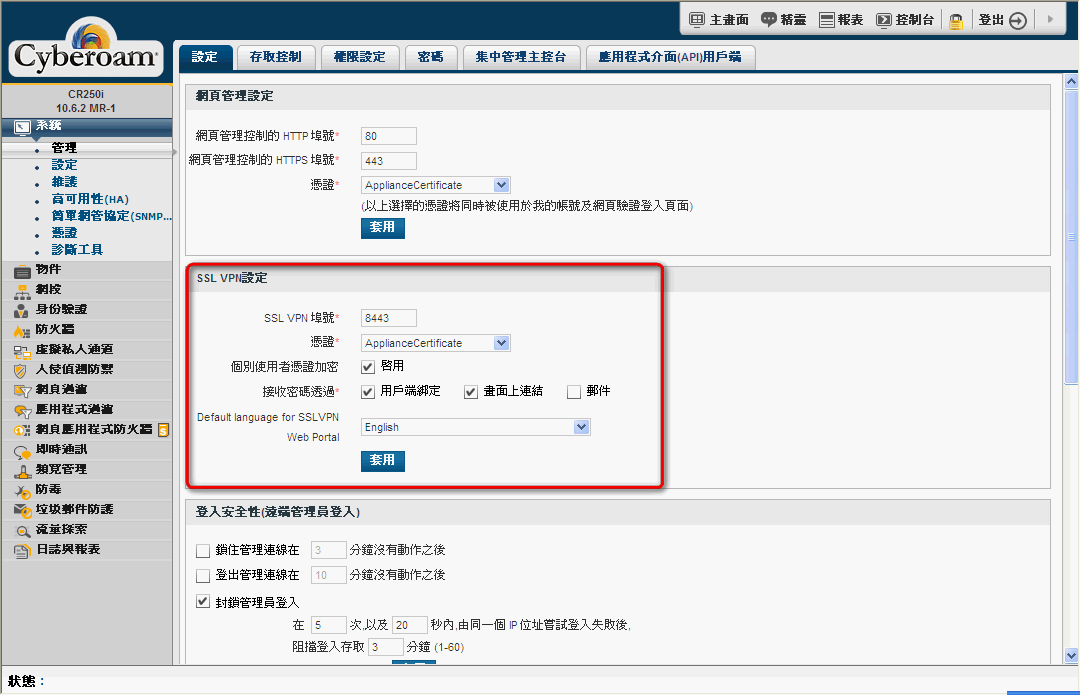
Task: Click the 系統 system menu icon
Action: 23,127
